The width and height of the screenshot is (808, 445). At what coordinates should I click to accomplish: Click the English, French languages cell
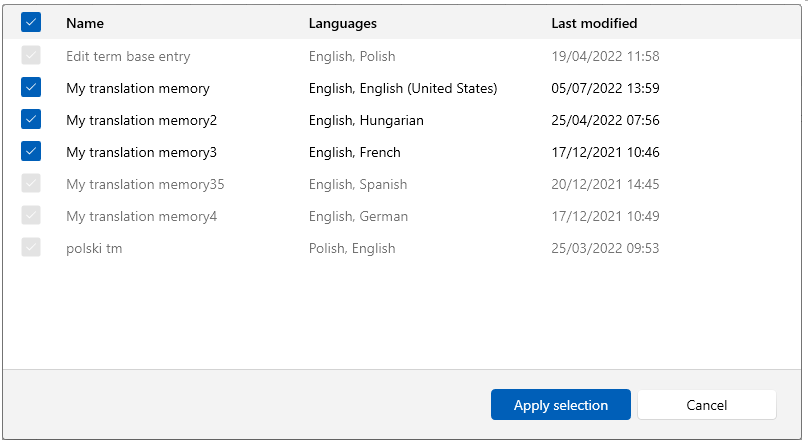354,152
